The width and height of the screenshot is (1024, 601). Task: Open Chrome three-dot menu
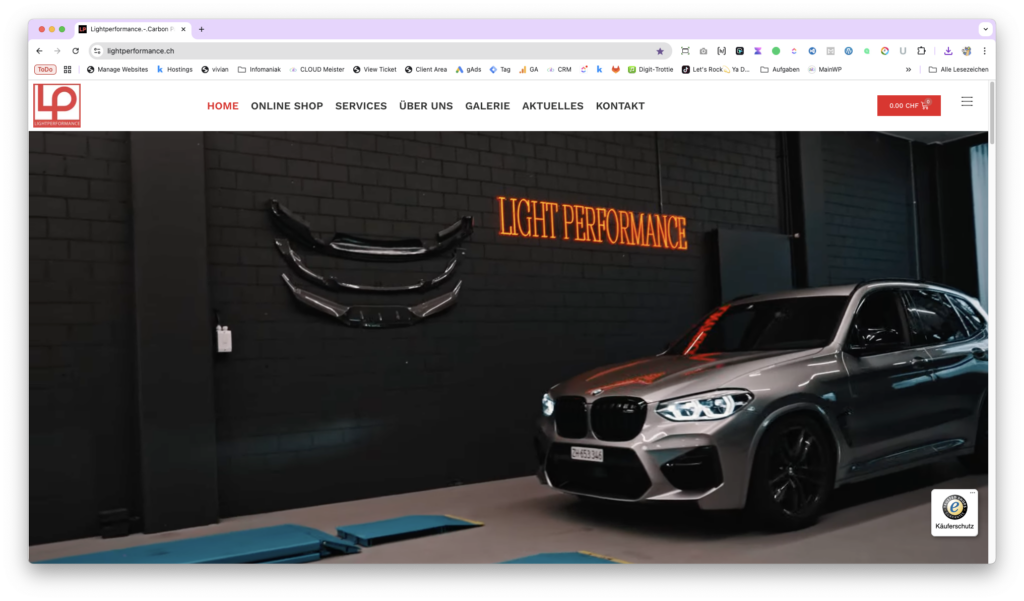984,51
